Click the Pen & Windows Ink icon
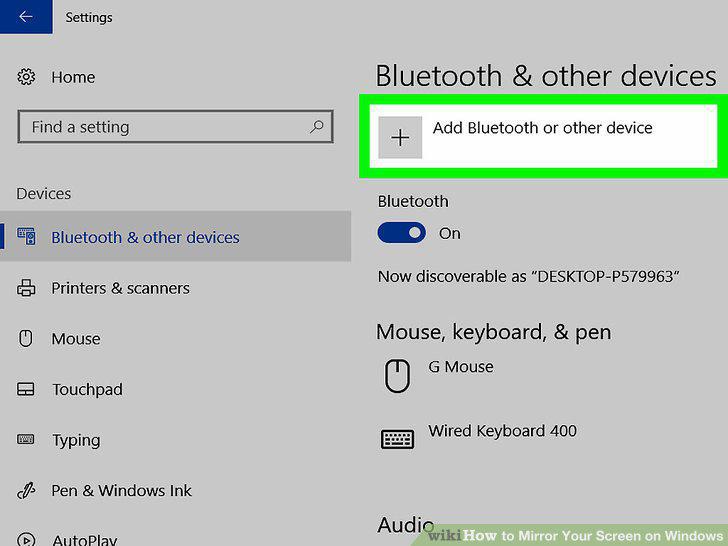728x546 pixels. click(26, 490)
